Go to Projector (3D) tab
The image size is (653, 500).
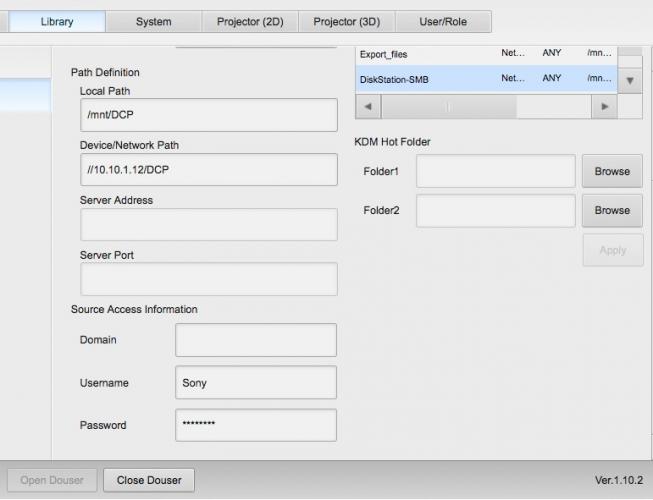click(x=347, y=21)
